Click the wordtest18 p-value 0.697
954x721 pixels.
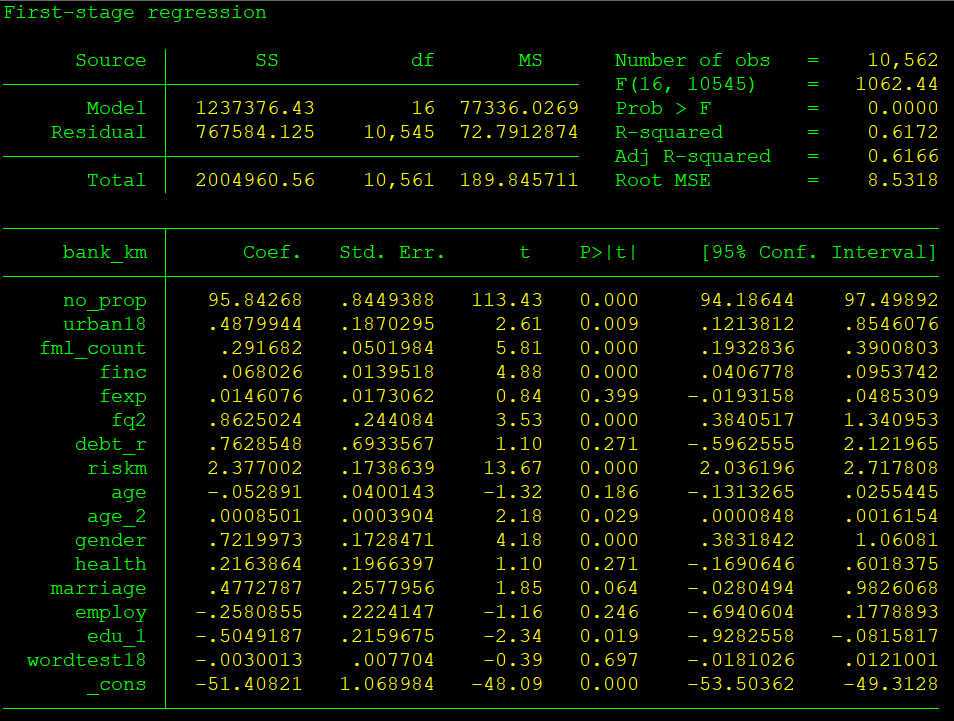click(608, 660)
